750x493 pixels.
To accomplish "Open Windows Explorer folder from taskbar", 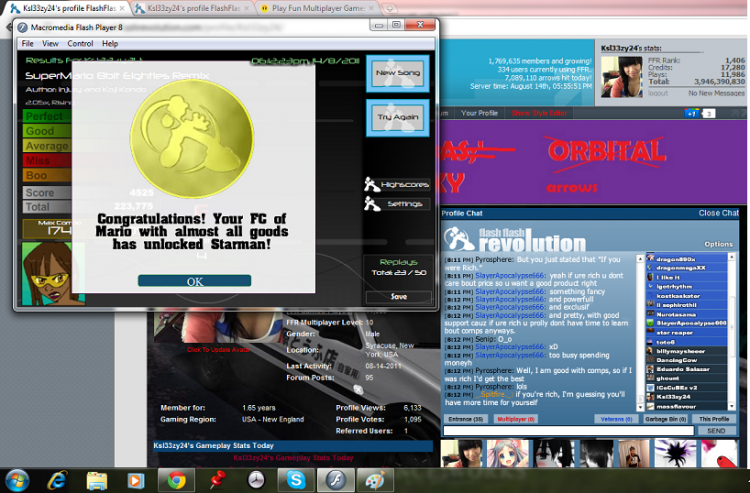I will (x=97, y=480).
